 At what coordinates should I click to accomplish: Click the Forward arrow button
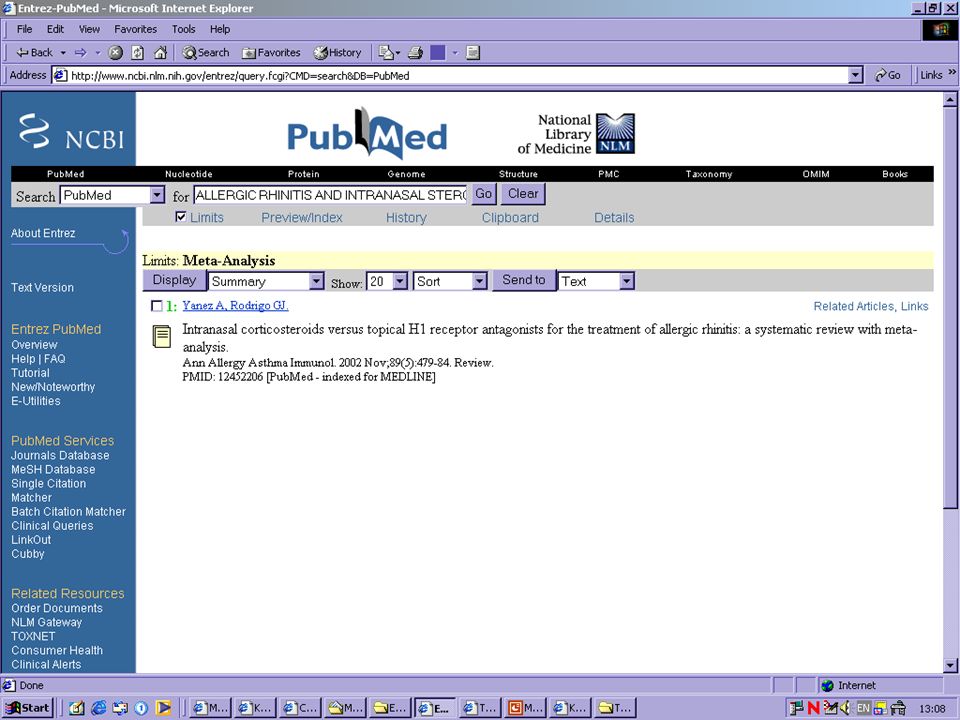click(81, 53)
